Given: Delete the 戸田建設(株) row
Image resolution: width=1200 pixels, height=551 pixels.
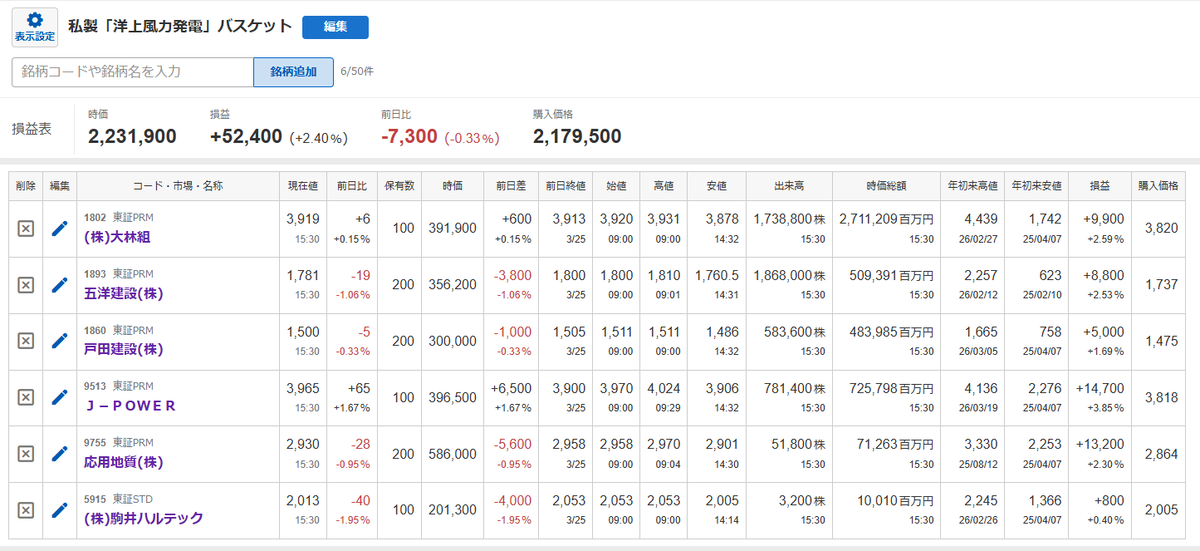Looking at the screenshot, I should [26, 341].
